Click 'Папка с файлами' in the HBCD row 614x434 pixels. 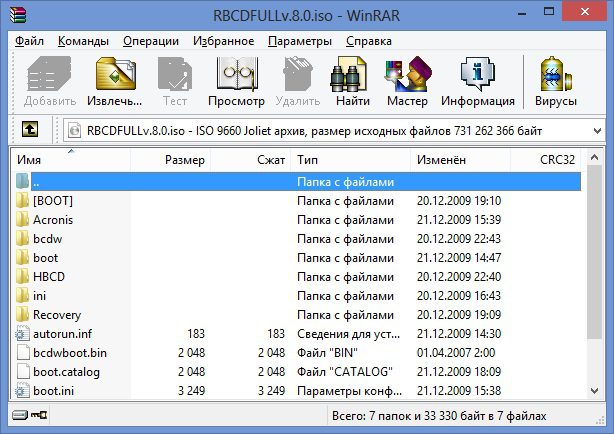point(345,277)
